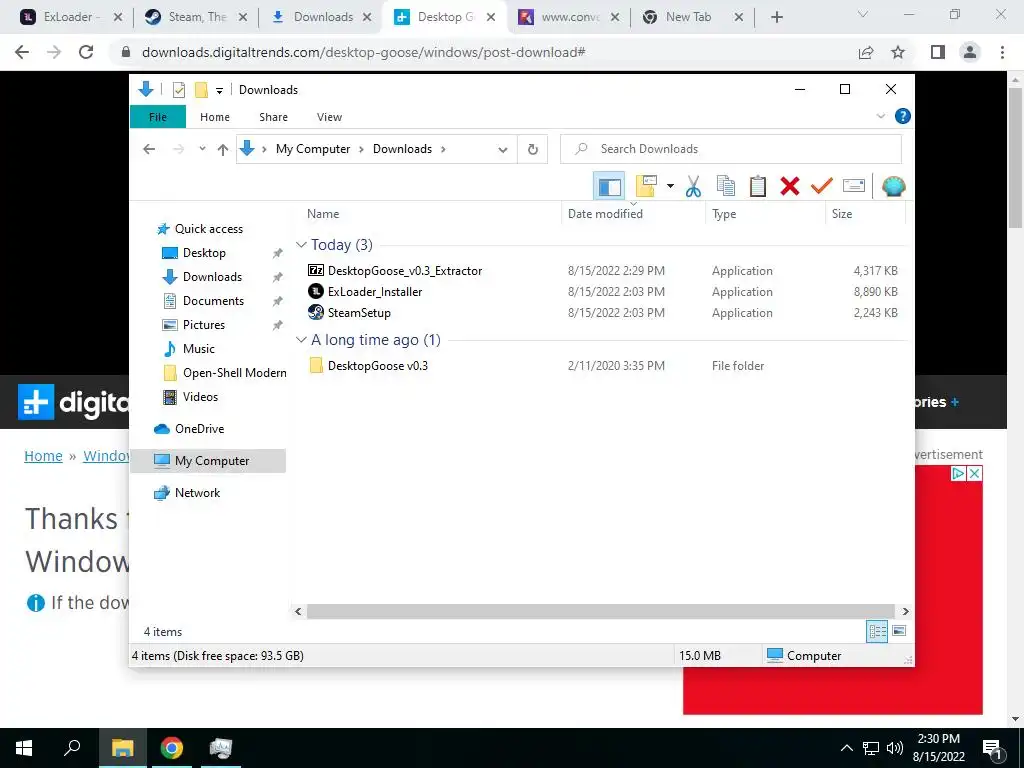Collapse the Today (3) group
The height and width of the screenshot is (768, 1024).
click(301, 244)
